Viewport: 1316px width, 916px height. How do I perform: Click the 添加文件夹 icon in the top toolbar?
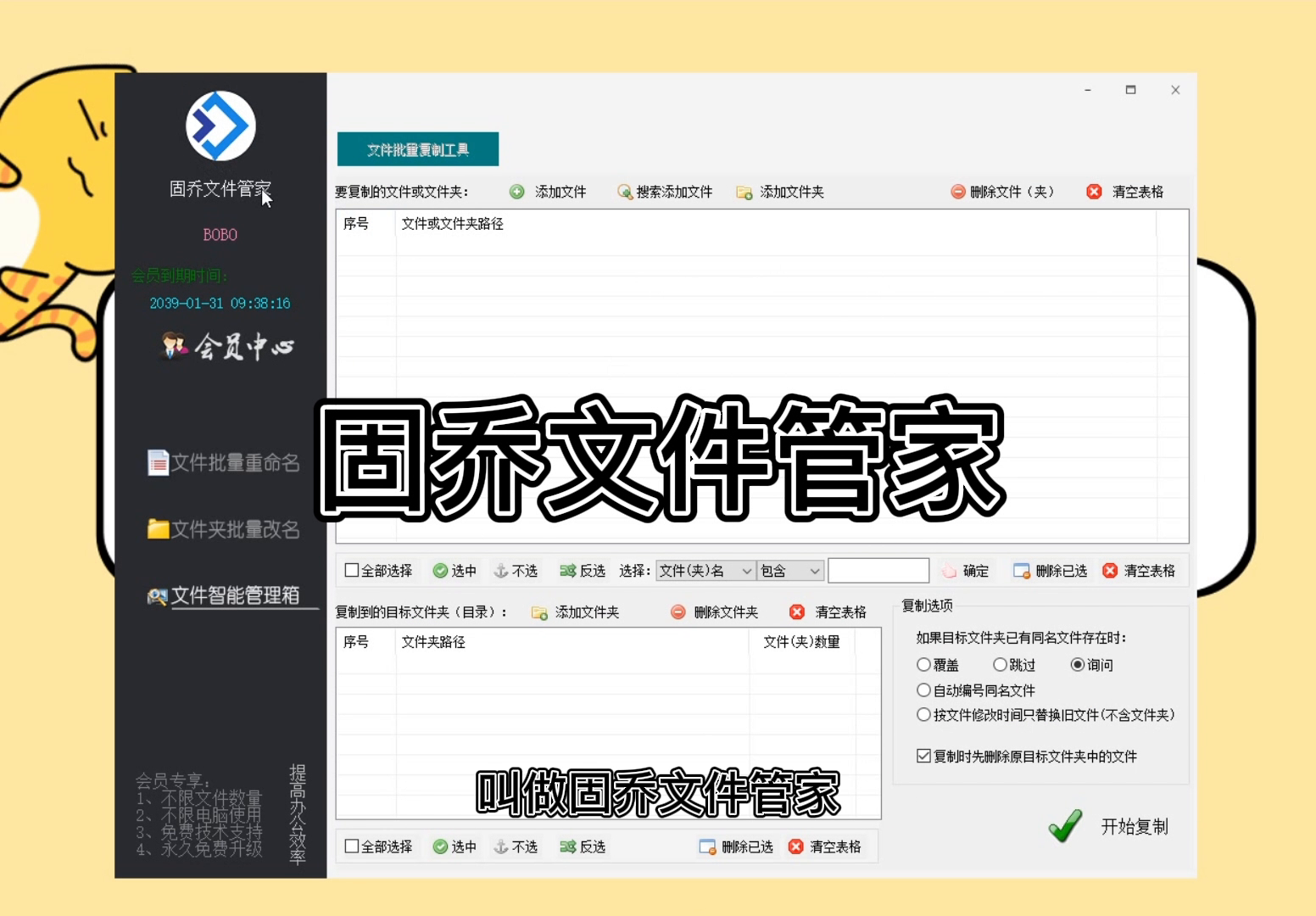click(x=744, y=193)
